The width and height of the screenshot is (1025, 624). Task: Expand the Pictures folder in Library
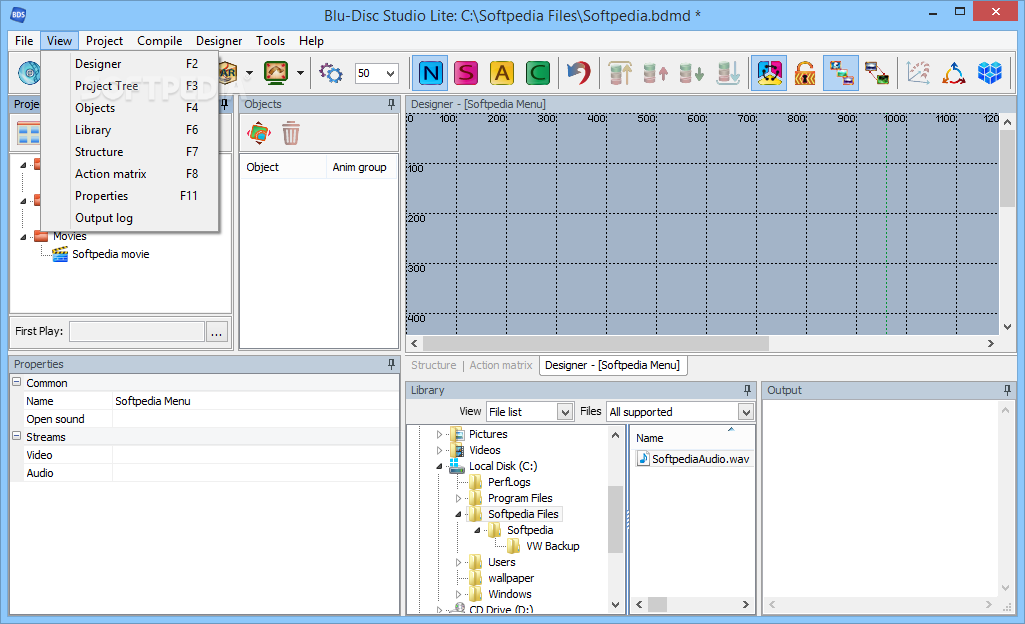click(x=439, y=434)
